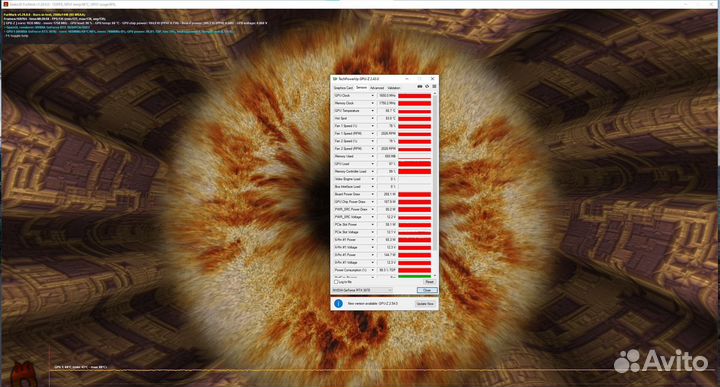
Task: Open the Video Engine Load dropdown arrow
Action: click(x=372, y=179)
